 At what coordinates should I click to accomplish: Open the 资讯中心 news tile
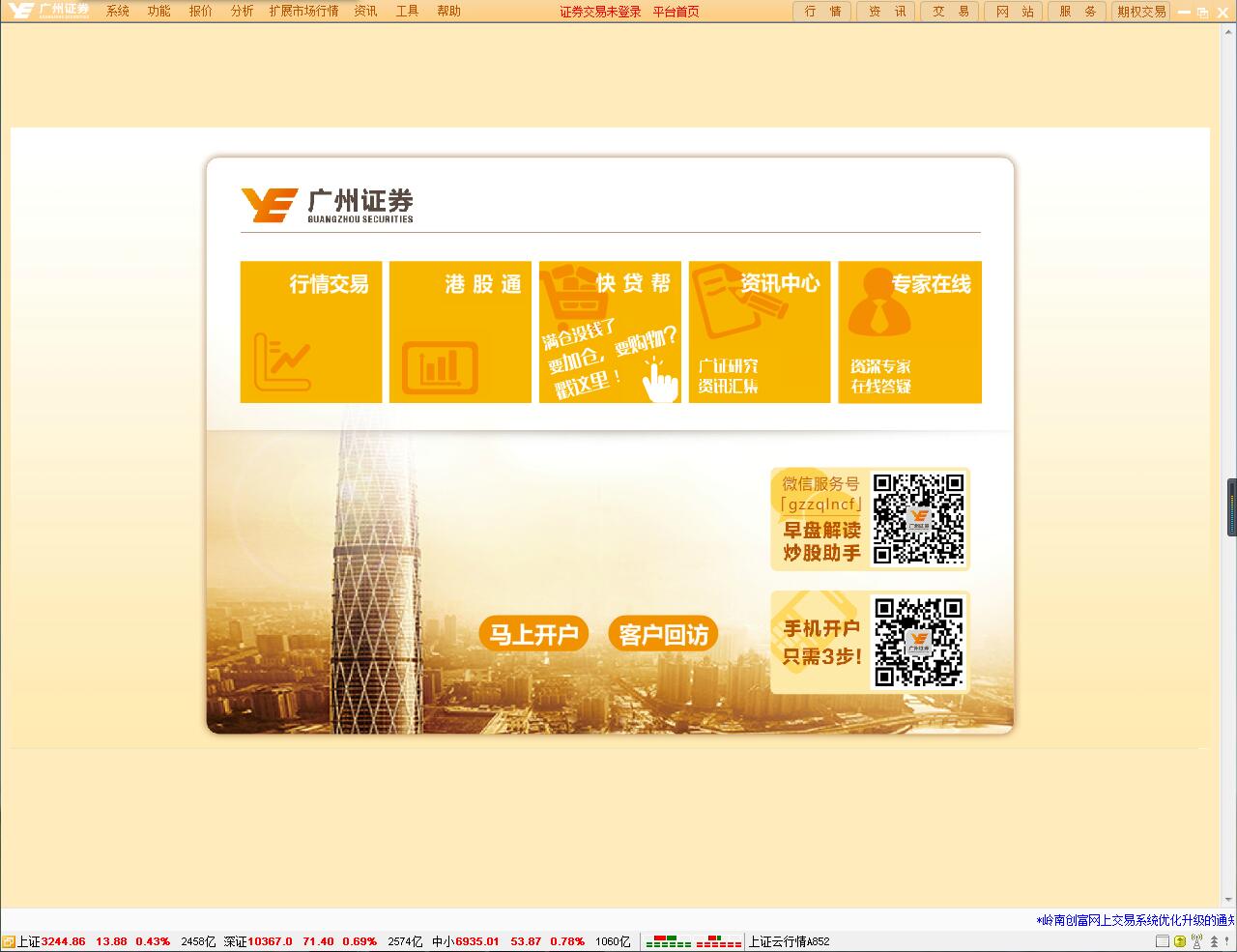pos(759,332)
